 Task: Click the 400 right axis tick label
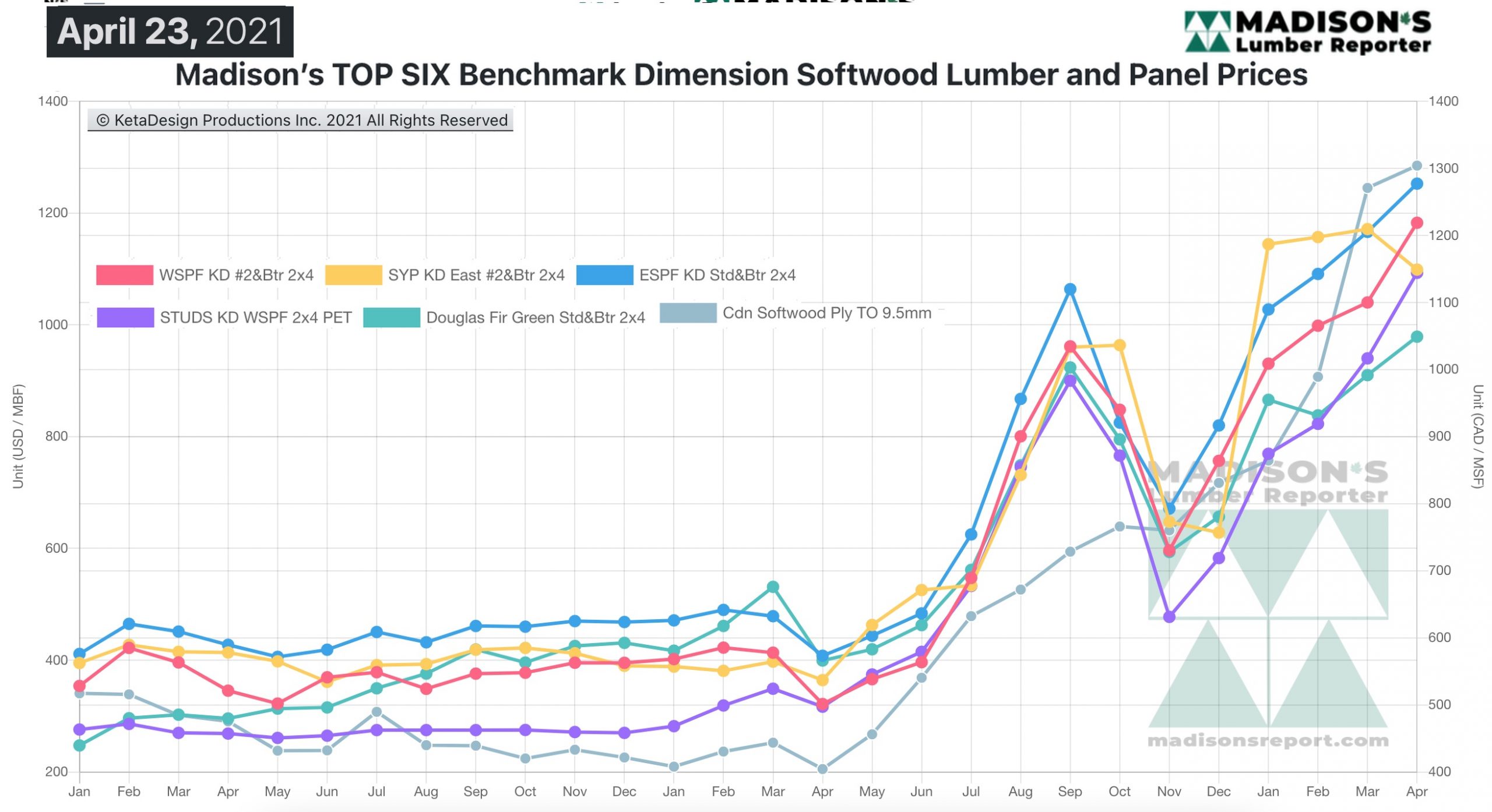(1440, 772)
